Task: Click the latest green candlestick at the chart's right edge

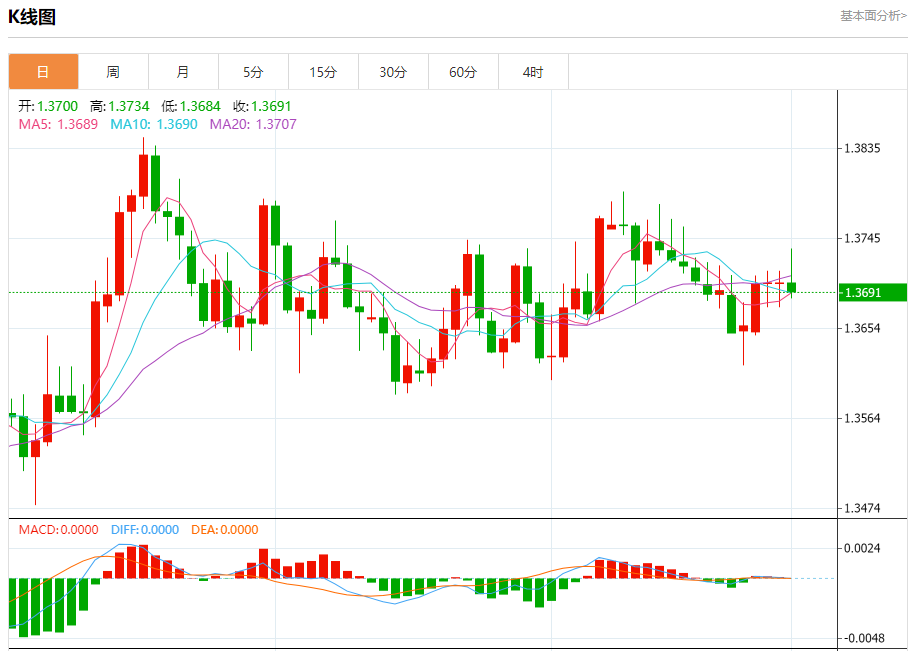Action: [x=791, y=288]
